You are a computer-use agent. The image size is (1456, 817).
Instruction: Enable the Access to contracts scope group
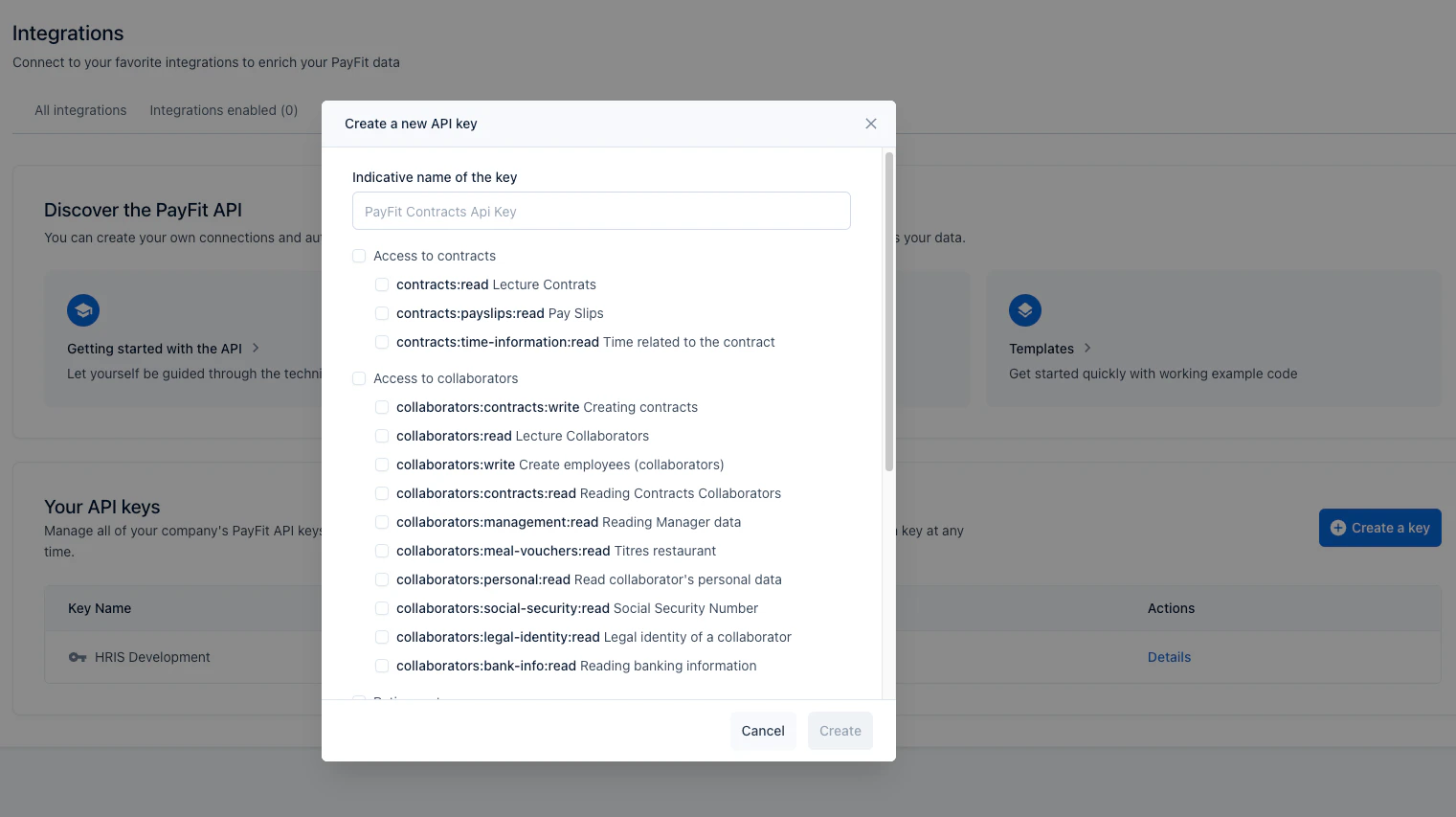coord(358,256)
